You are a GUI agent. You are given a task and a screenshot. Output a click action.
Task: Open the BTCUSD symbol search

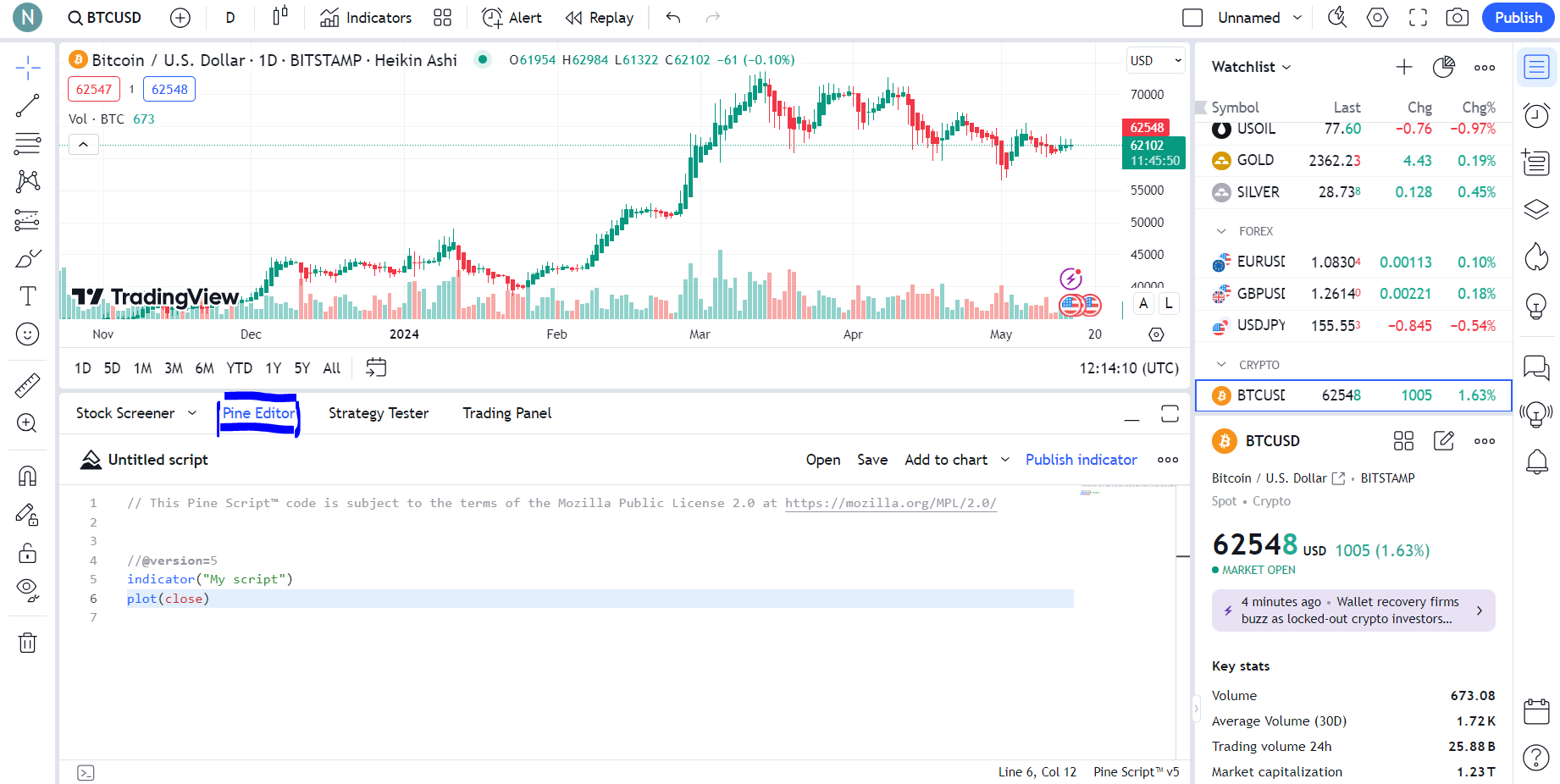pos(105,18)
